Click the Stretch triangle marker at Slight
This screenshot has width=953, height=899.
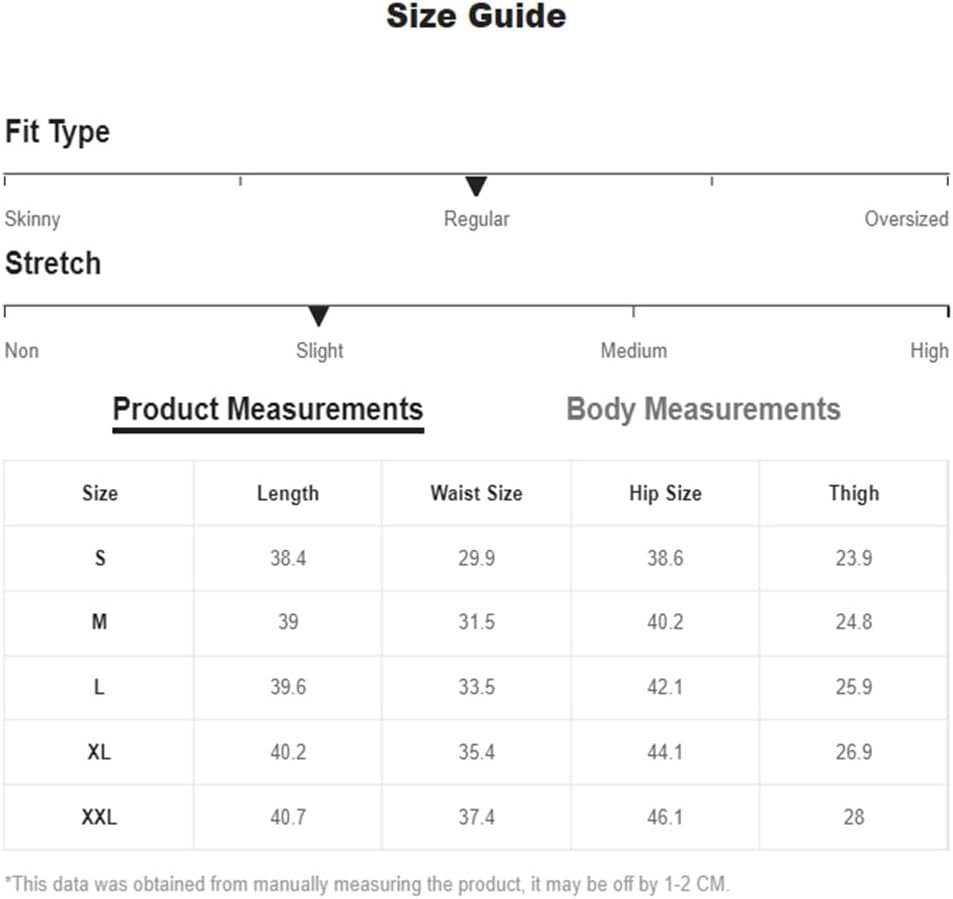pos(318,316)
